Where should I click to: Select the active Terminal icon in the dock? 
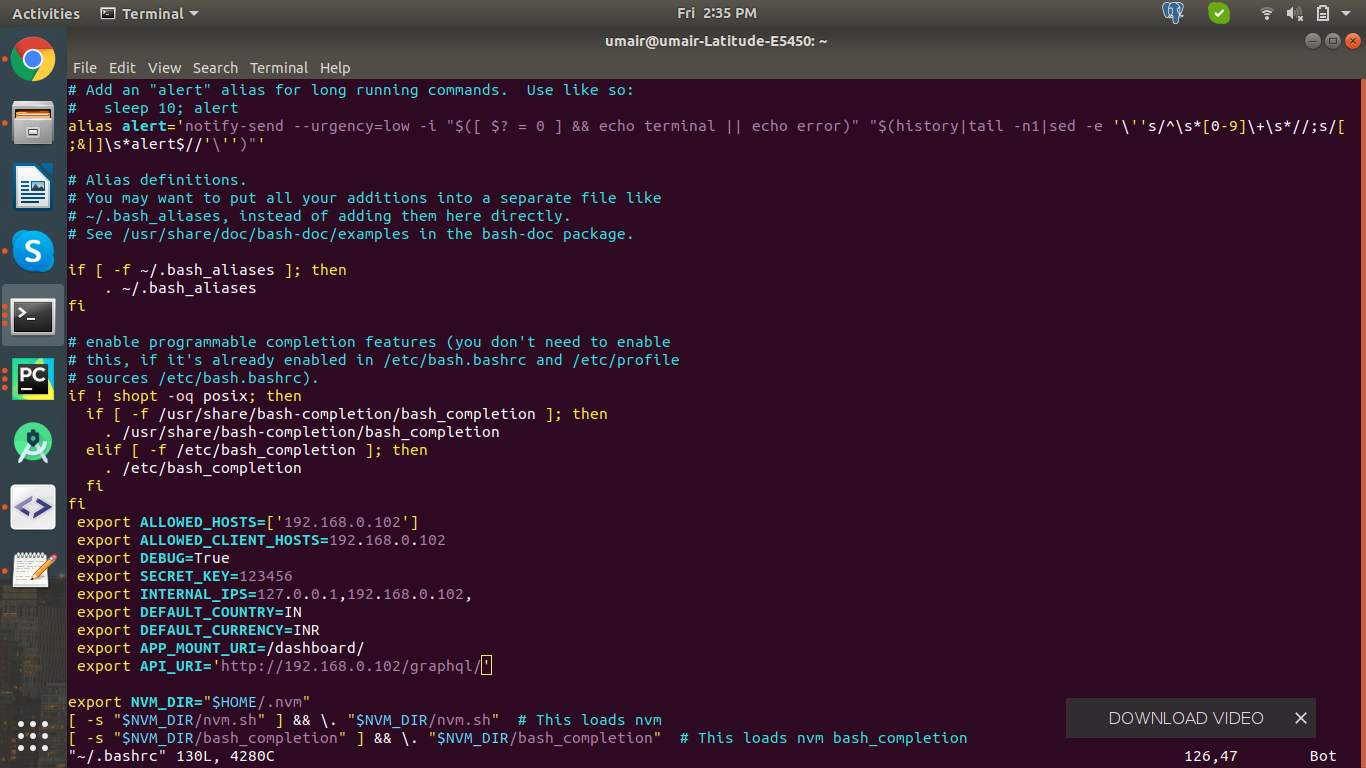[x=33, y=316]
